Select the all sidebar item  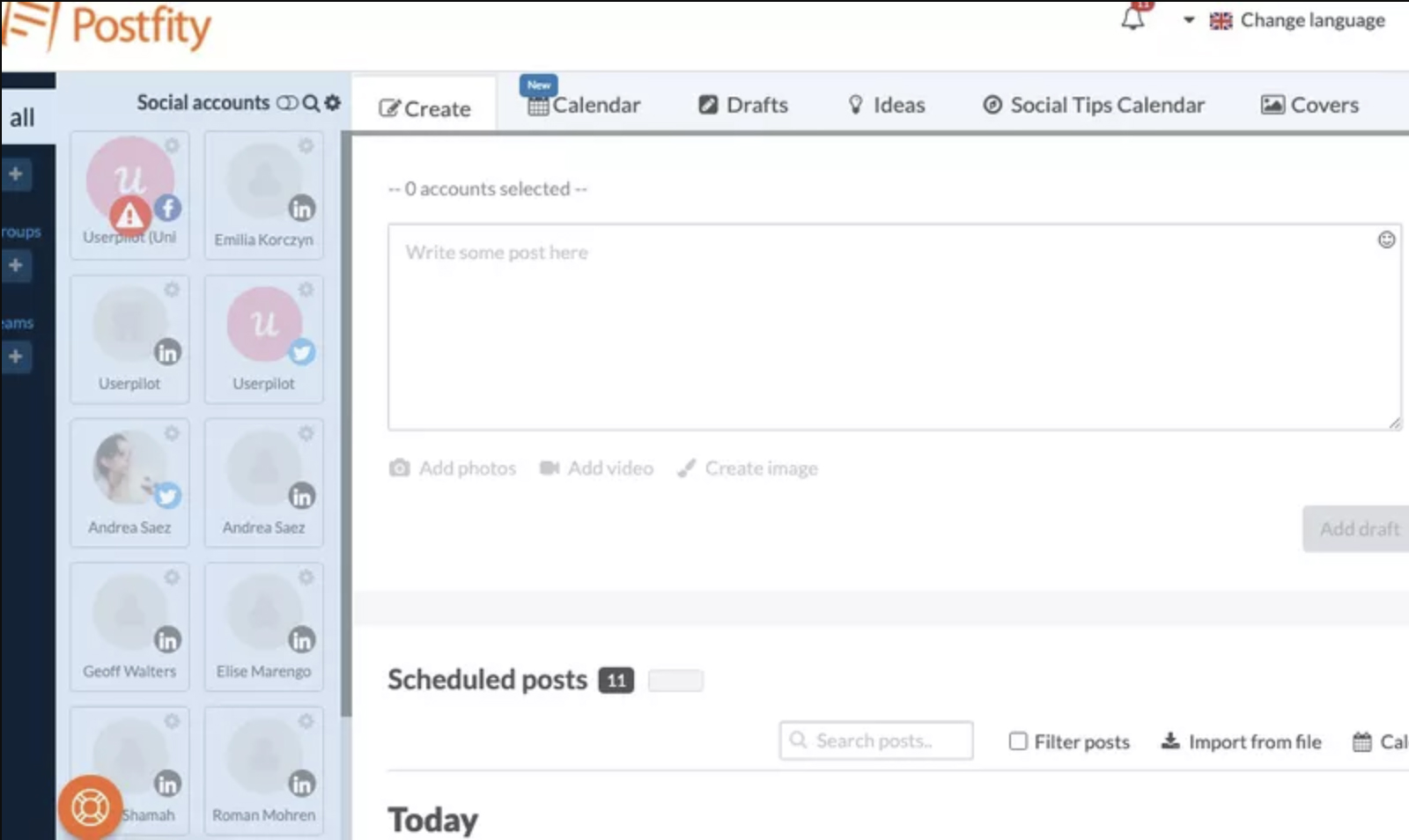pos(27,117)
